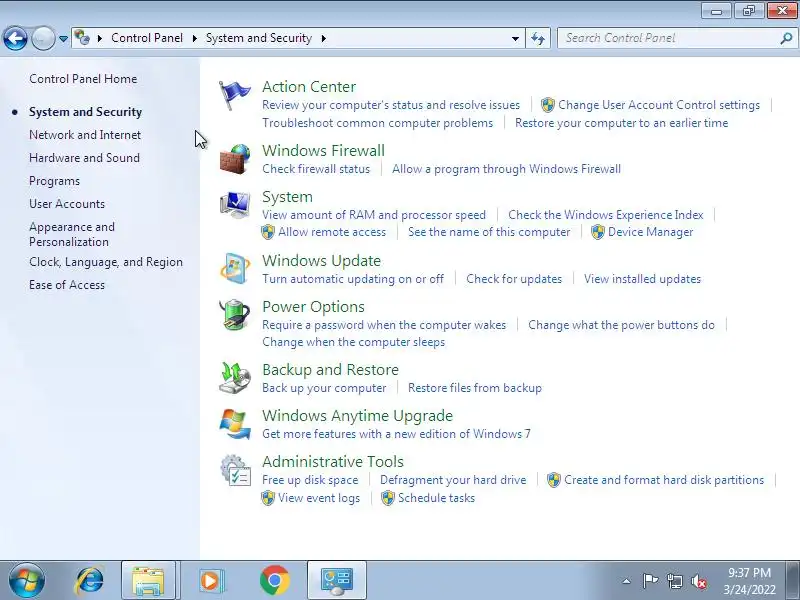Select Network and Internet category
Screen dimensions: 800x600
point(85,135)
